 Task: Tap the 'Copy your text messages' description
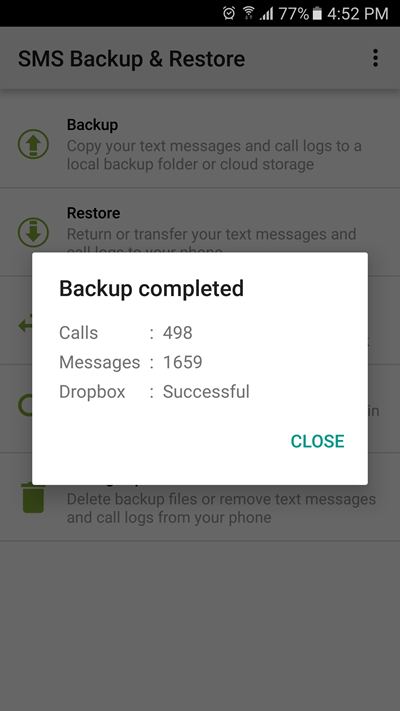(214, 155)
